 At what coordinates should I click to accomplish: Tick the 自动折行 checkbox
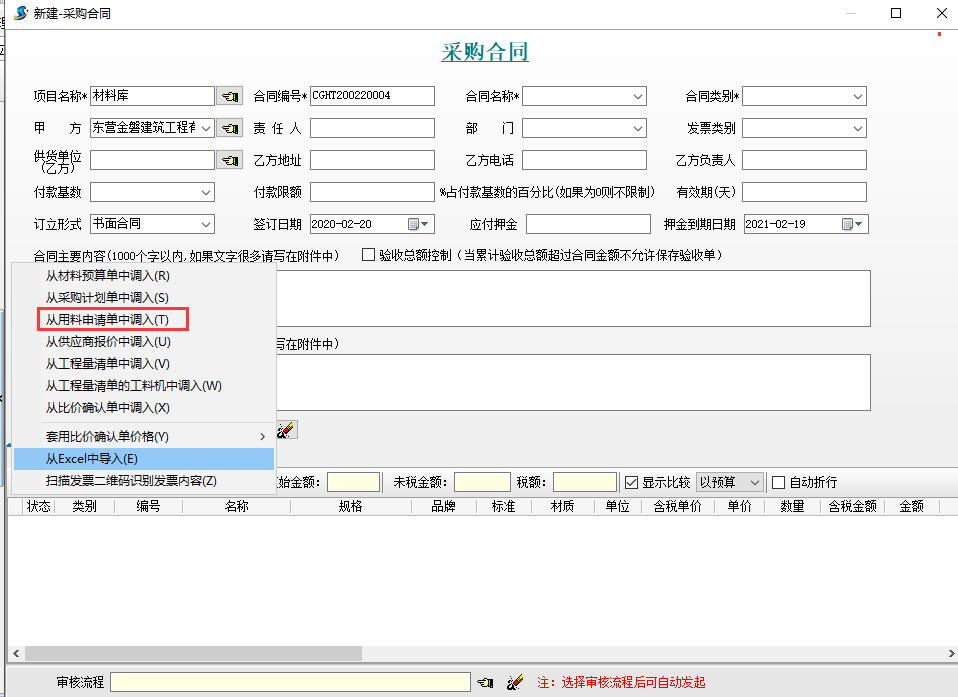tap(779, 482)
